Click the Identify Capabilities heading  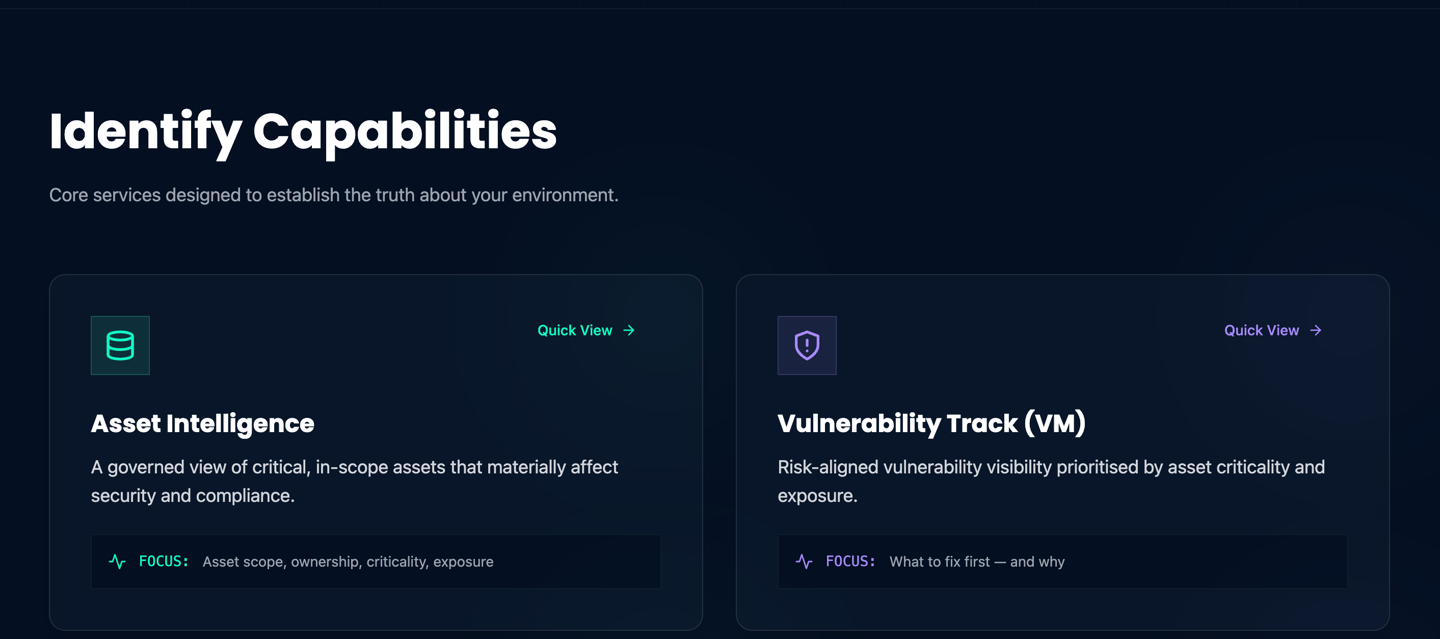click(x=303, y=131)
